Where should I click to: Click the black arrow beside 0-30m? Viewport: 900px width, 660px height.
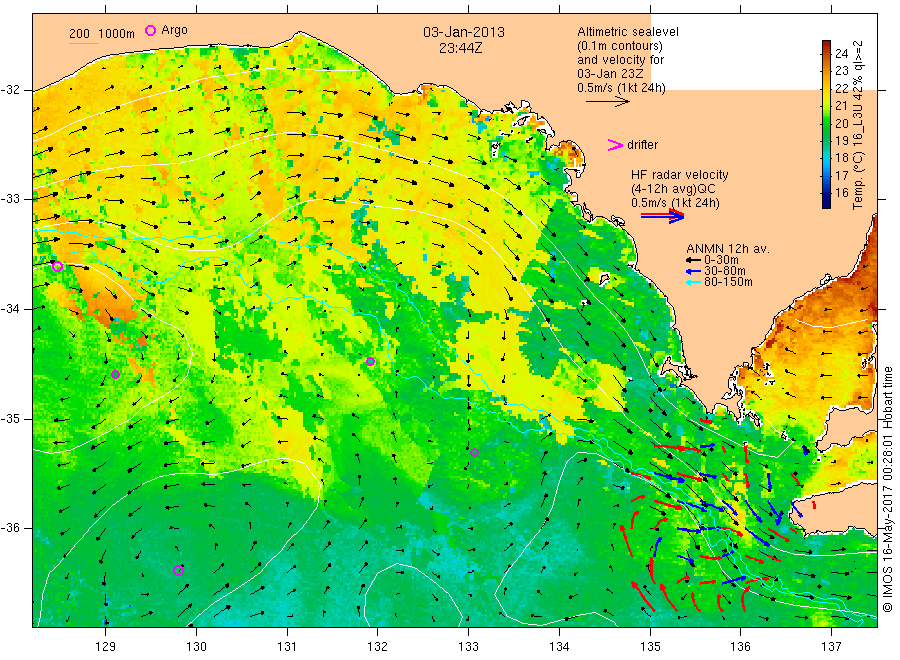[x=693, y=261]
